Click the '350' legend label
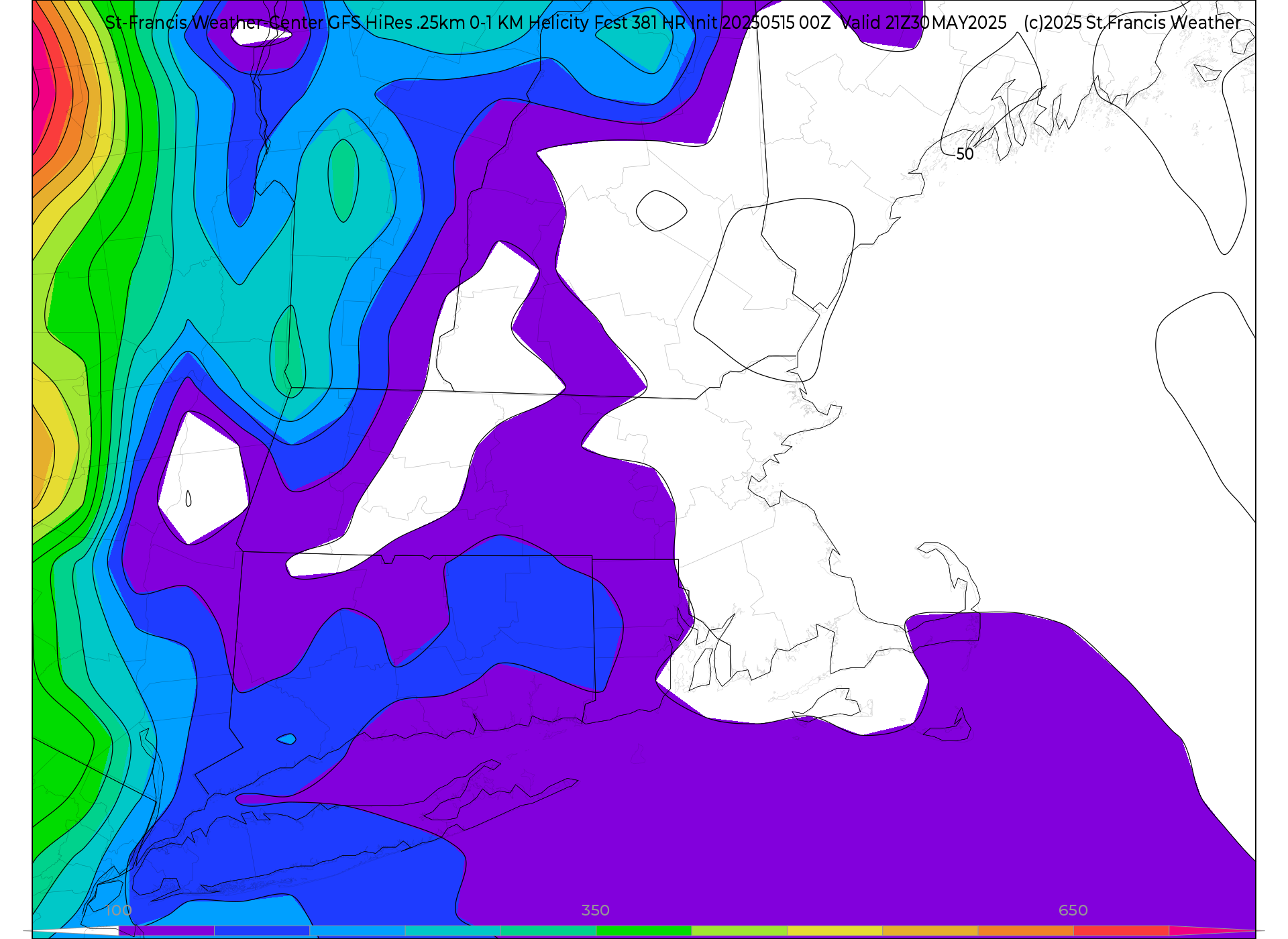 tap(596, 911)
